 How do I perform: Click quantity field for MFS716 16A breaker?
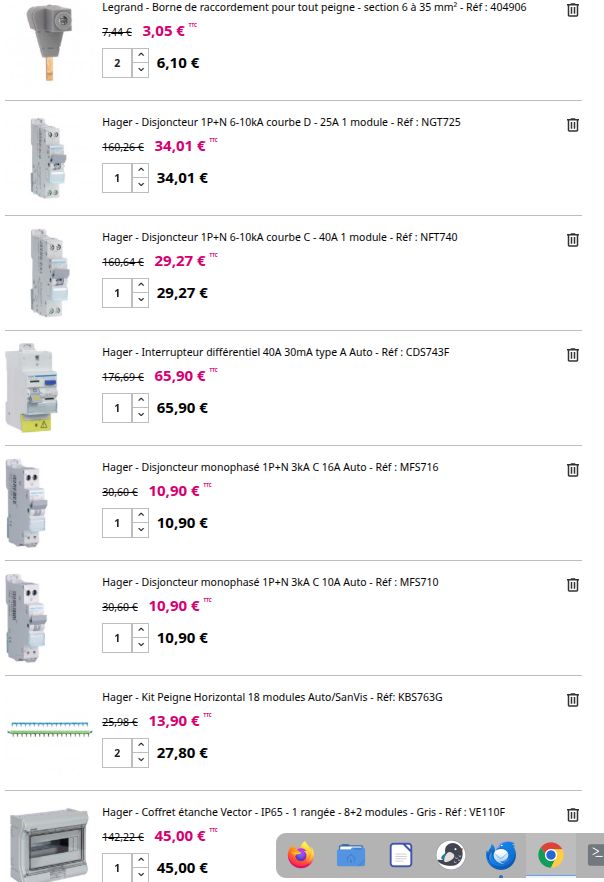click(117, 523)
